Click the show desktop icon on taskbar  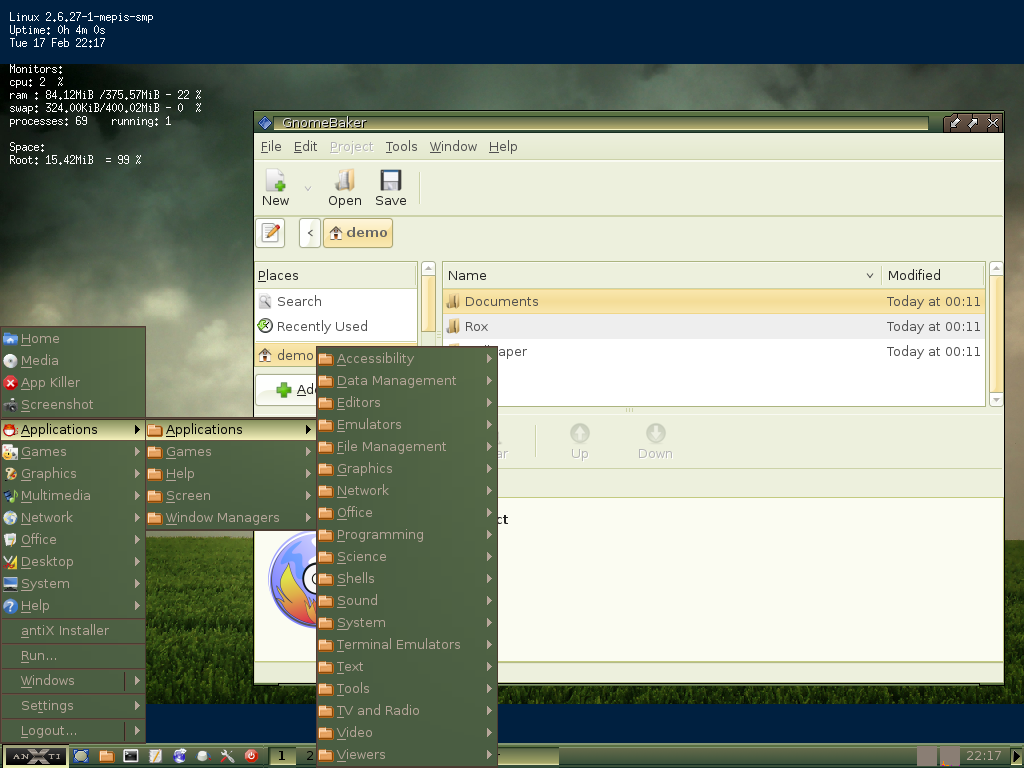pos(81,756)
